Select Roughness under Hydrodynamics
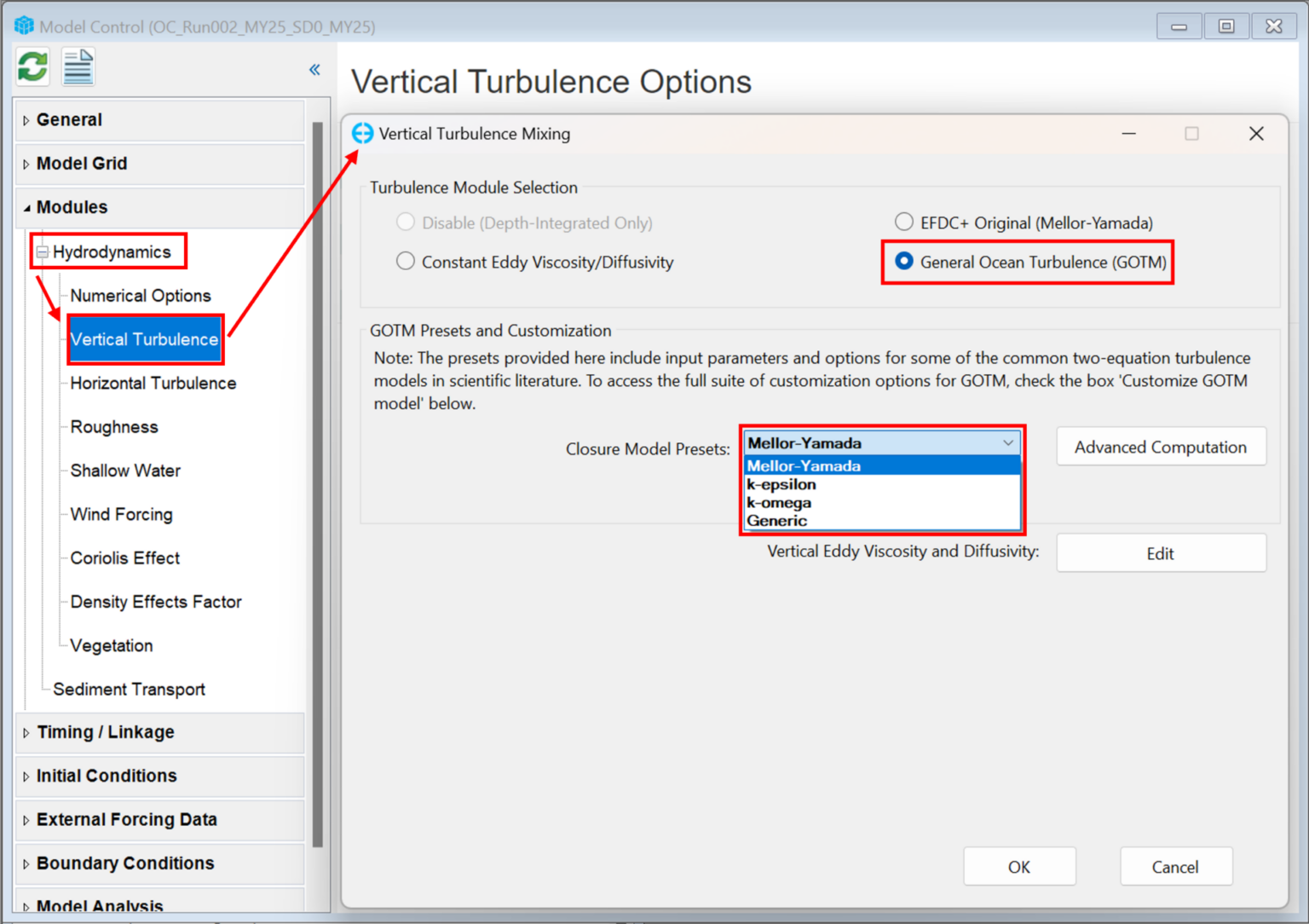1309x924 pixels. click(x=113, y=427)
